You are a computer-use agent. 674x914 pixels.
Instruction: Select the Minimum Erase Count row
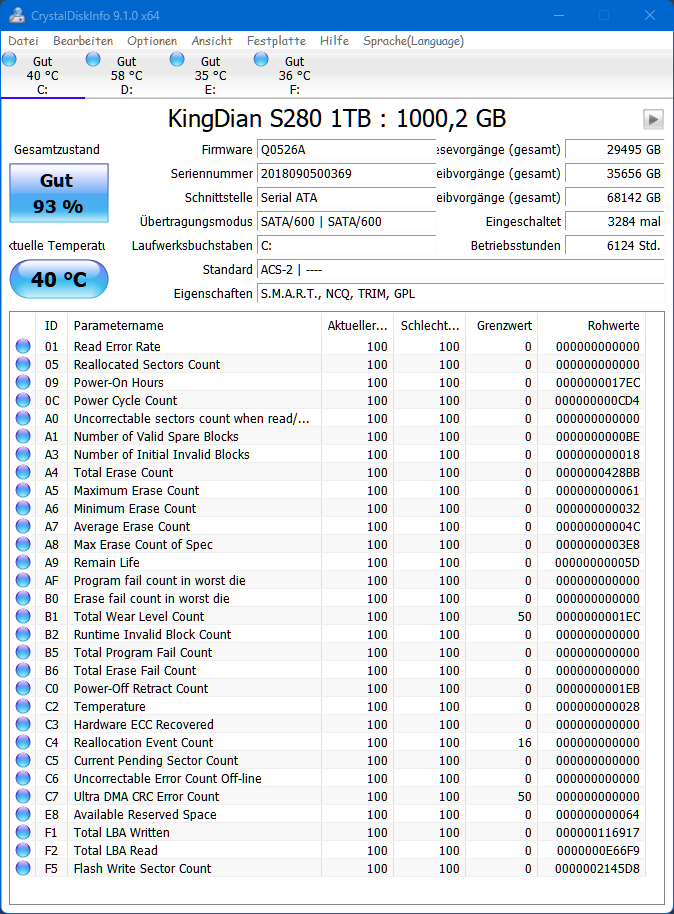328,508
